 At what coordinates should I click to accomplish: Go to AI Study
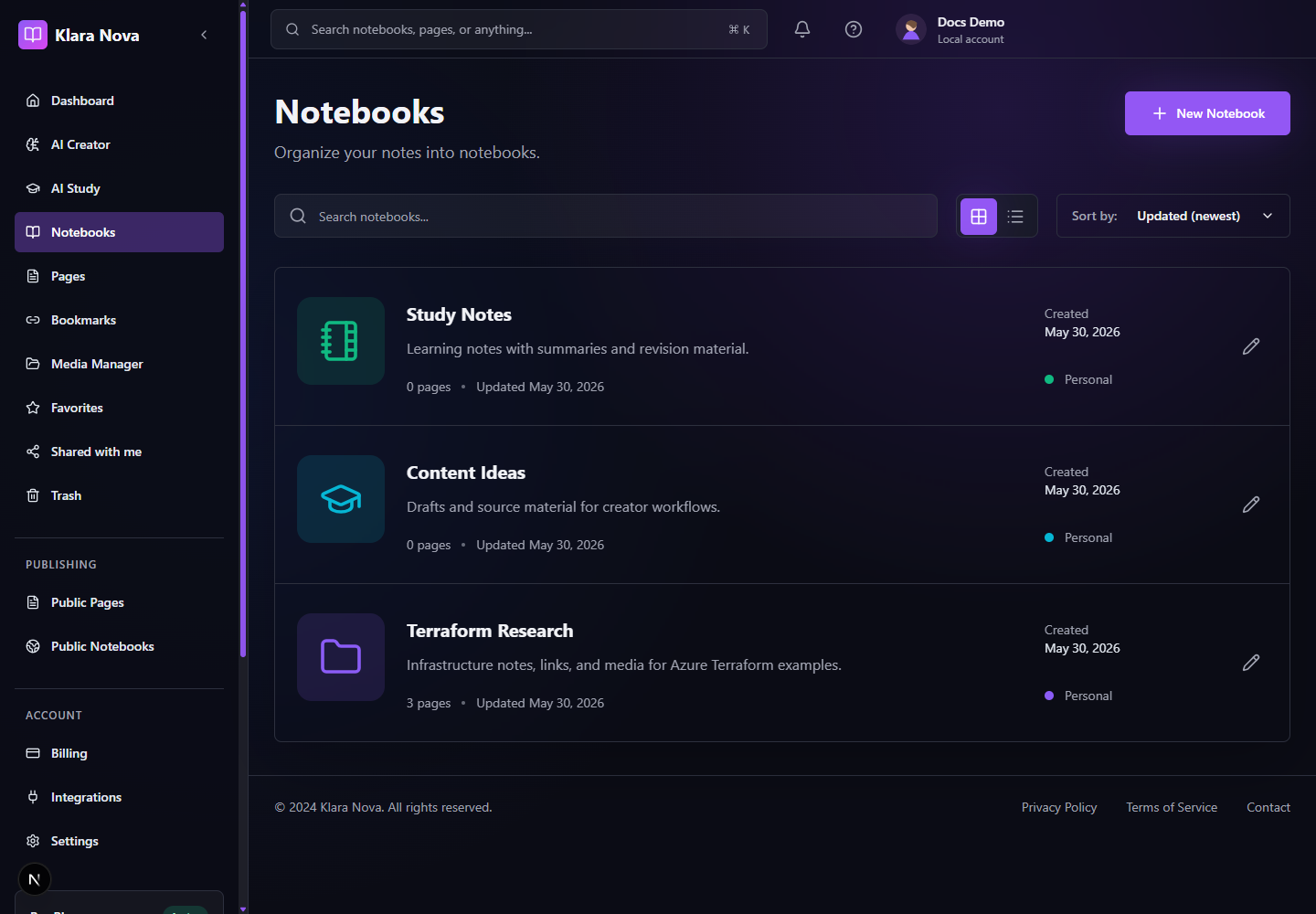[119, 188]
